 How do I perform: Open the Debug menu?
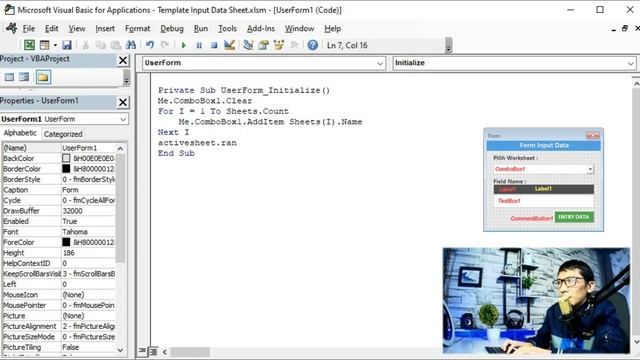pos(172,29)
